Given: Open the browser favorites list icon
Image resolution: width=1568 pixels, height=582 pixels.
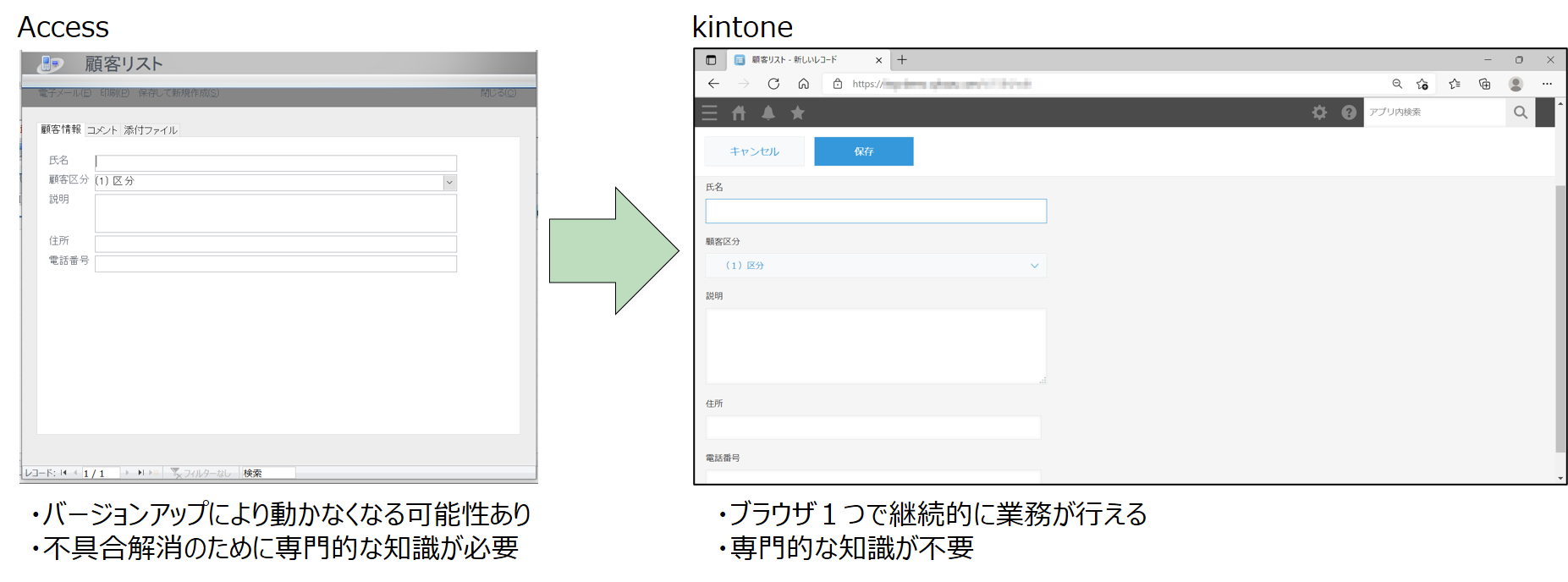Looking at the screenshot, I should [x=1455, y=84].
